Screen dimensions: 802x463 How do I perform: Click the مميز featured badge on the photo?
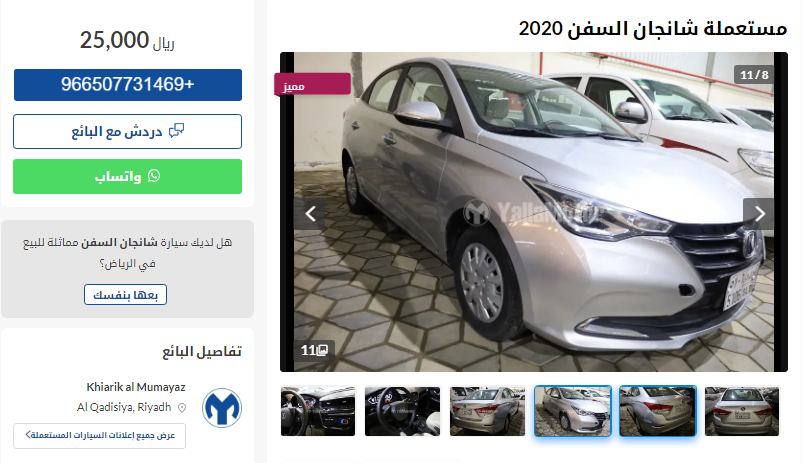point(313,84)
